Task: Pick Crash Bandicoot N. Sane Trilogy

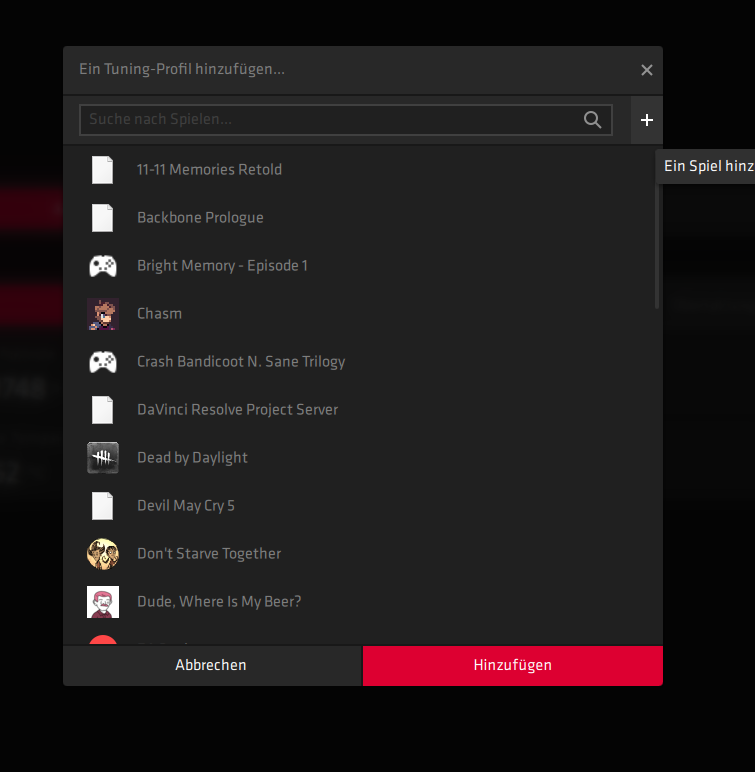Action: coord(359,362)
